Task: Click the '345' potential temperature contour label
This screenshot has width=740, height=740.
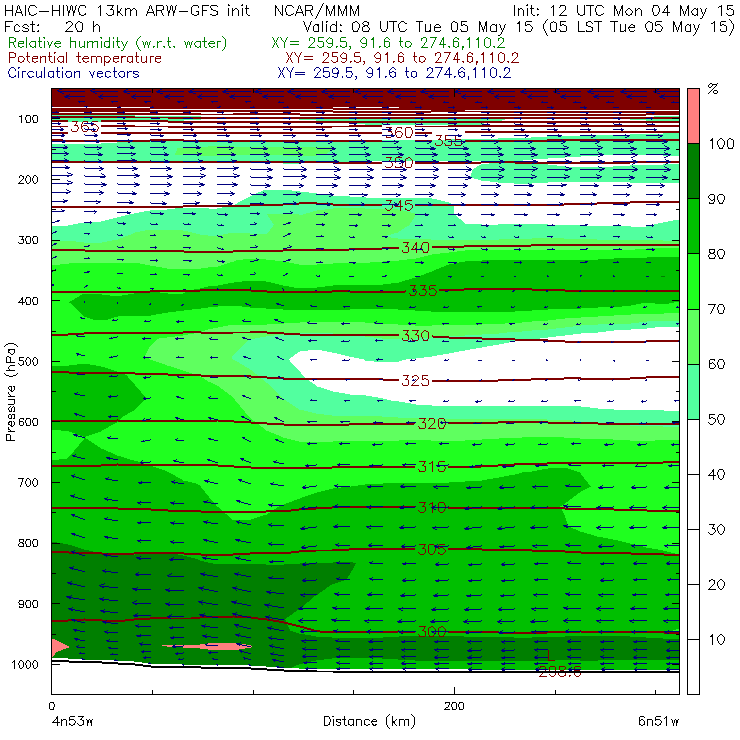Action: coord(399,205)
